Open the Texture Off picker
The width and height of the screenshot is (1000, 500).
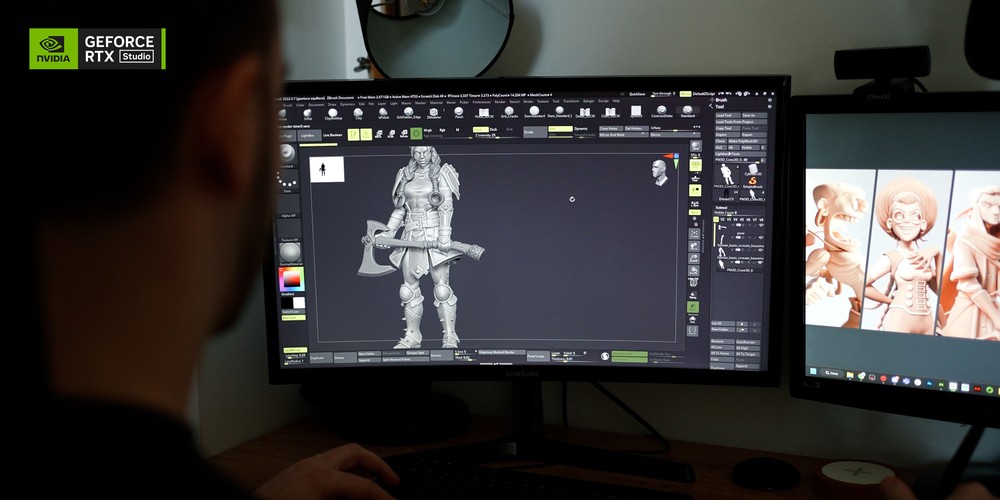click(x=289, y=229)
